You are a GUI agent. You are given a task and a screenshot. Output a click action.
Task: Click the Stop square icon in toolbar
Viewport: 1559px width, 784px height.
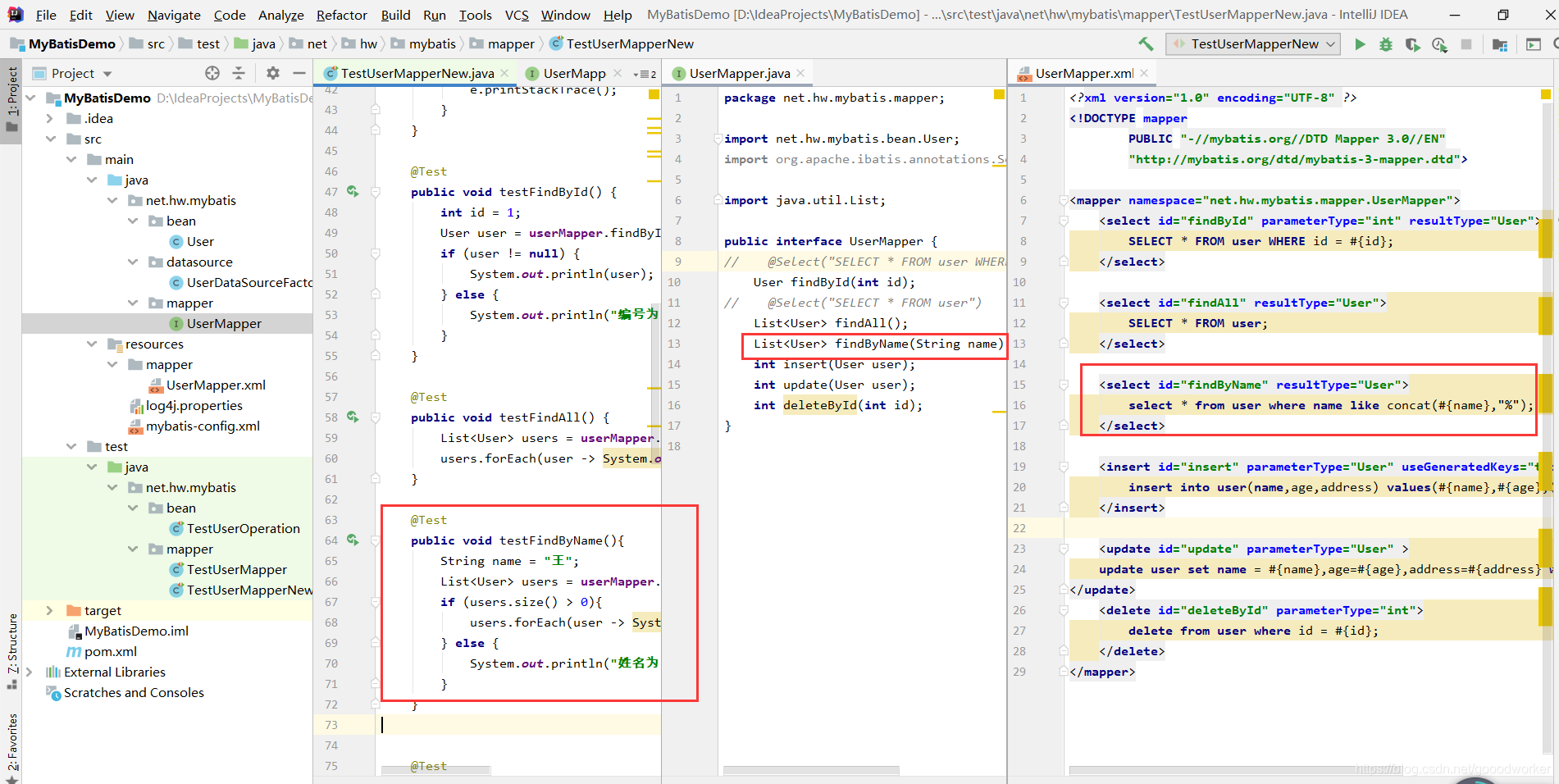[1466, 44]
